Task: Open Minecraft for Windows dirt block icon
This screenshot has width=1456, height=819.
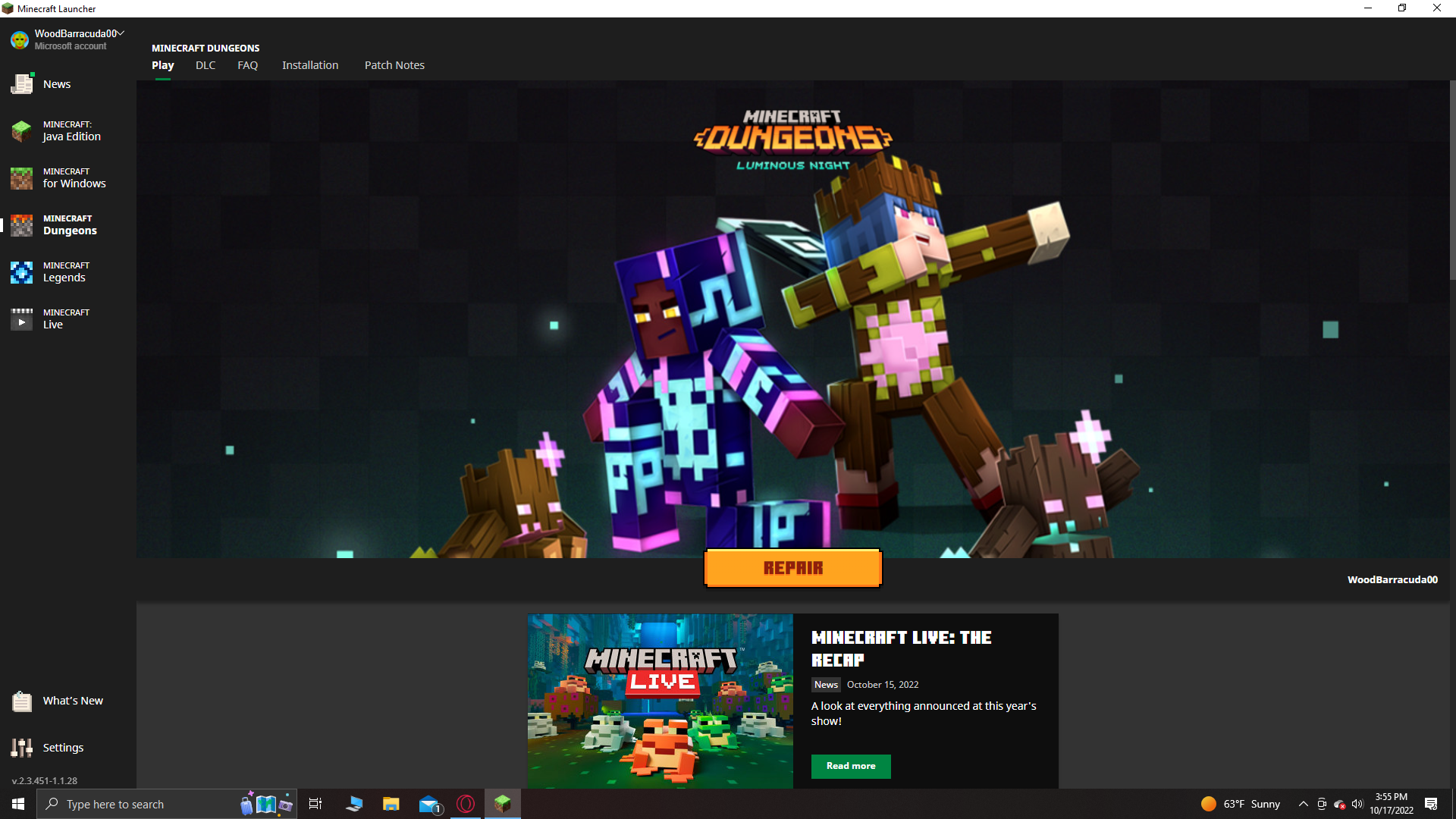Action: [22, 178]
